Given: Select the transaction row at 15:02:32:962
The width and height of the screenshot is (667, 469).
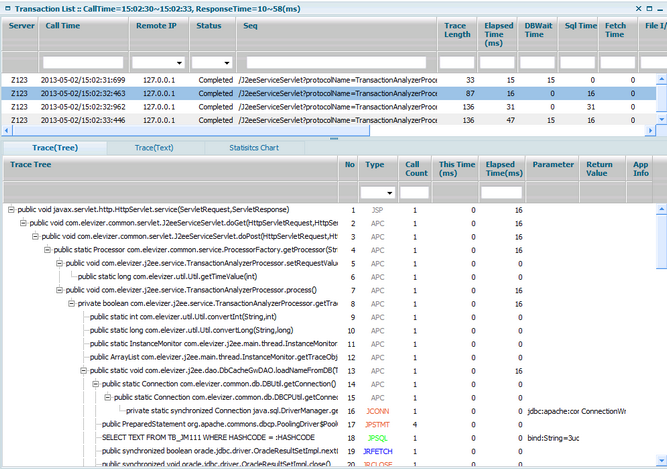Looking at the screenshot, I should coord(328,107).
